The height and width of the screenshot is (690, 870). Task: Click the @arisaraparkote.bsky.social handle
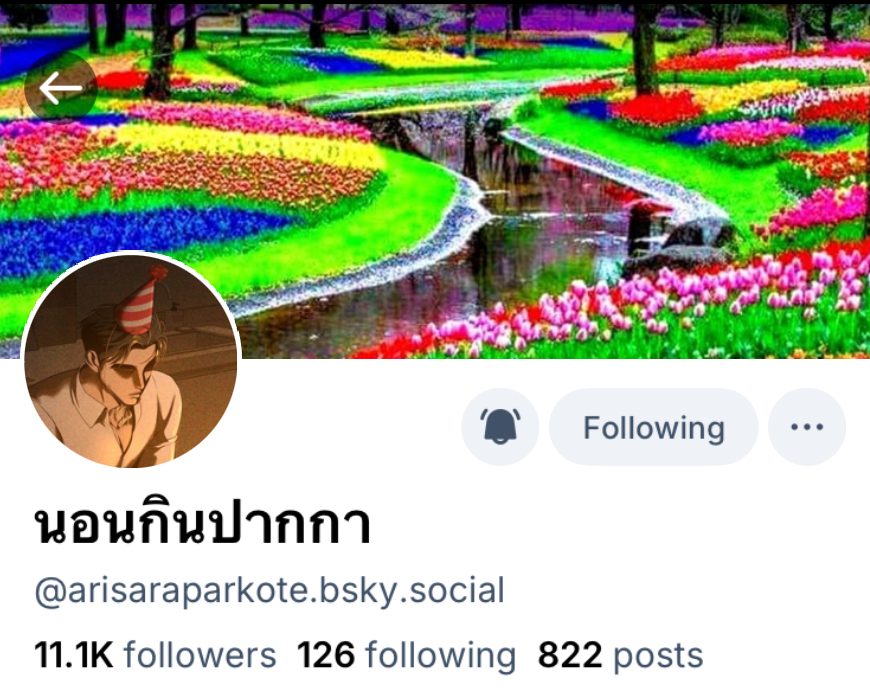click(x=270, y=590)
